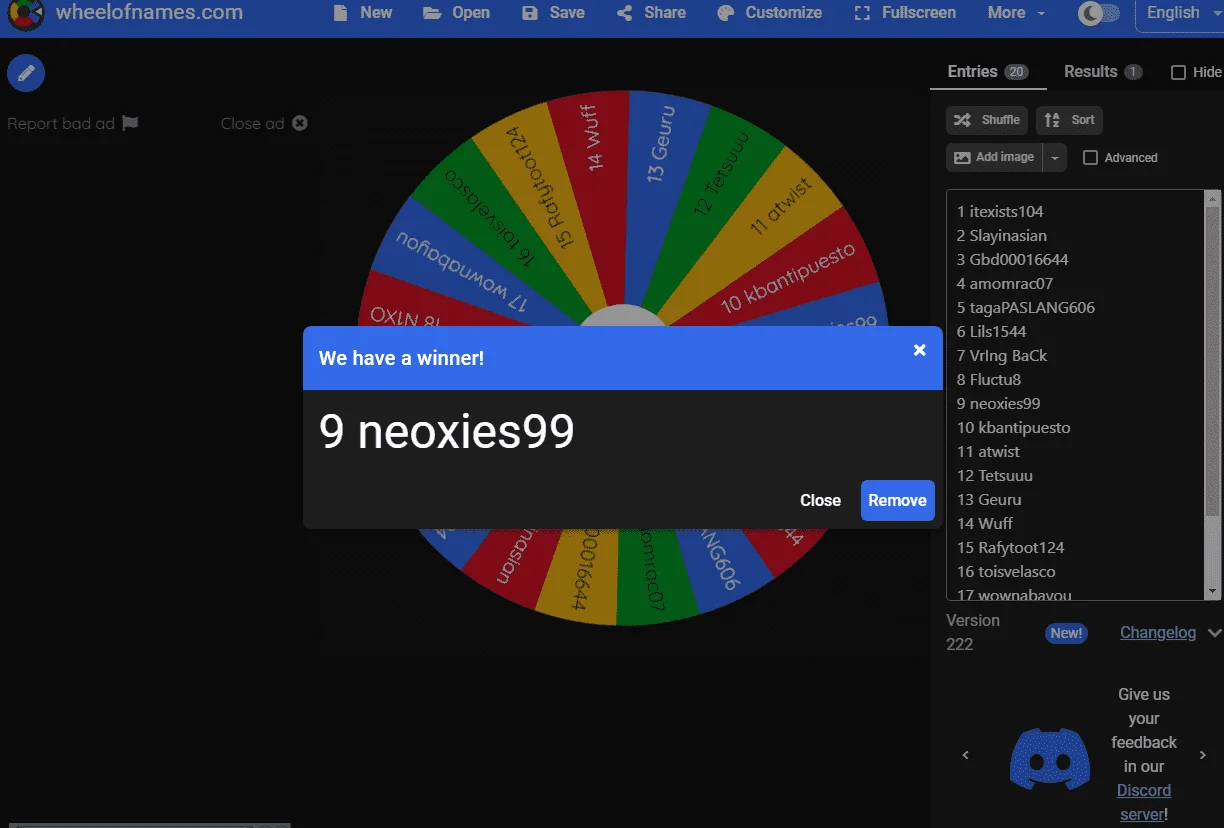This screenshot has height=828, width=1224.
Task: Create a new wheel with New
Action: coord(362,13)
